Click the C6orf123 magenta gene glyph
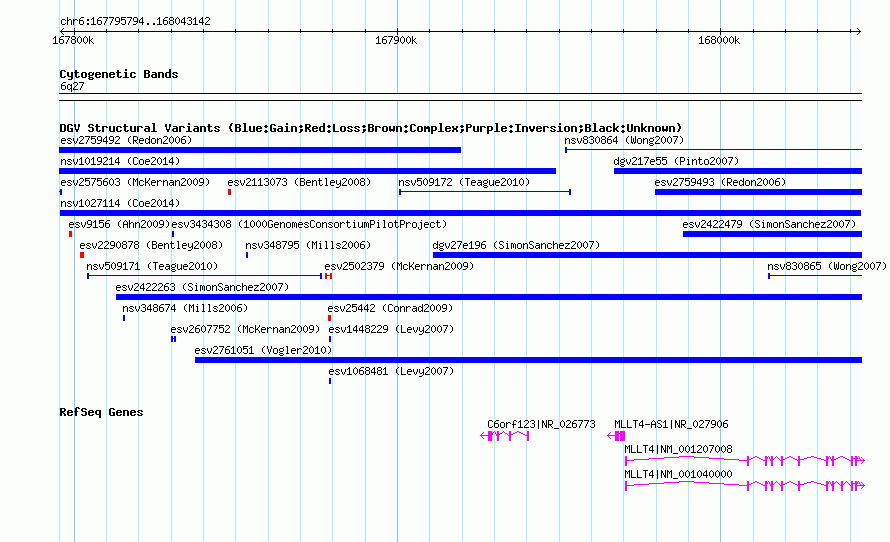The width and height of the screenshot is (890, 542). [x=505, y=436]
